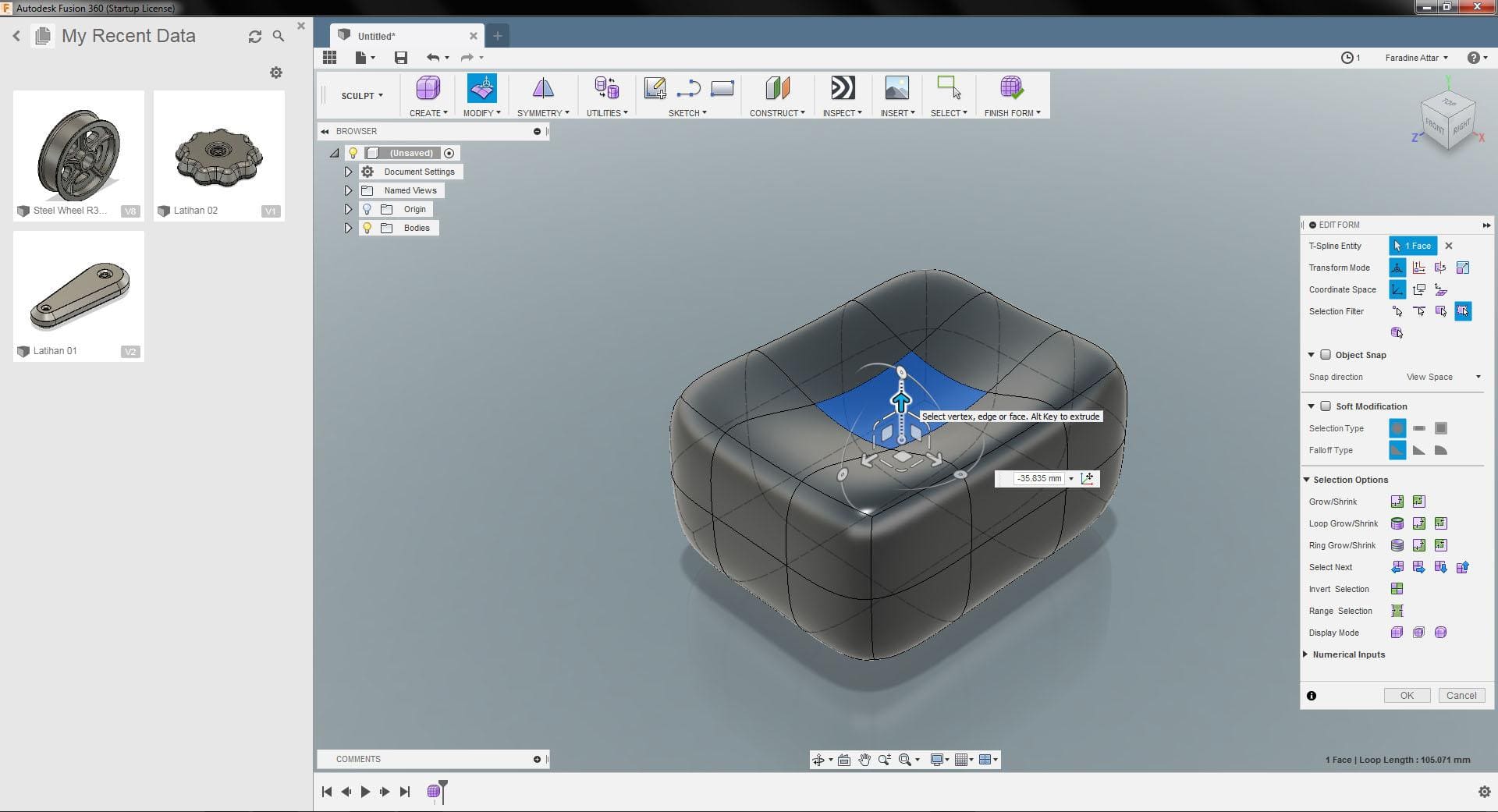The image size is (1498, 812).
Task: Expand the Numerical Inputs section
Action: pos(1305,654)
